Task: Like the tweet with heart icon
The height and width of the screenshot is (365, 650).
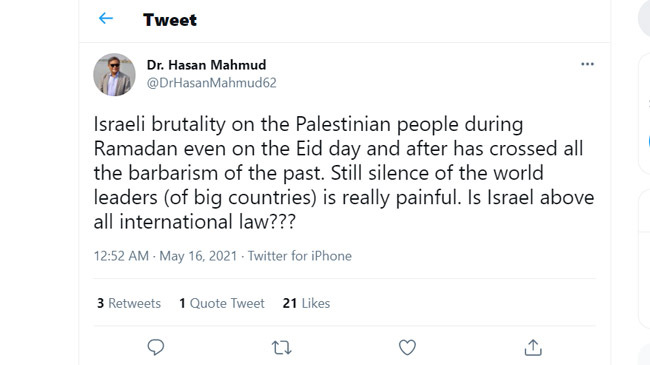Action: (407, 348)
